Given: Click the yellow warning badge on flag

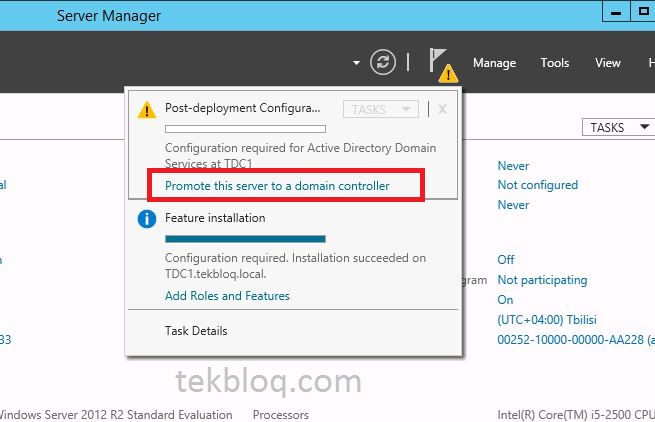Looking at the screenshot, I should pos(448,74).
